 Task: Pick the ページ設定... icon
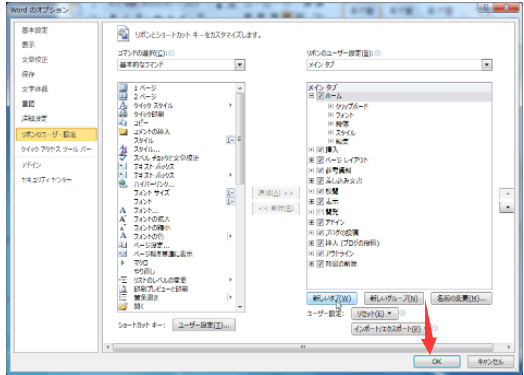coord(123,245)
